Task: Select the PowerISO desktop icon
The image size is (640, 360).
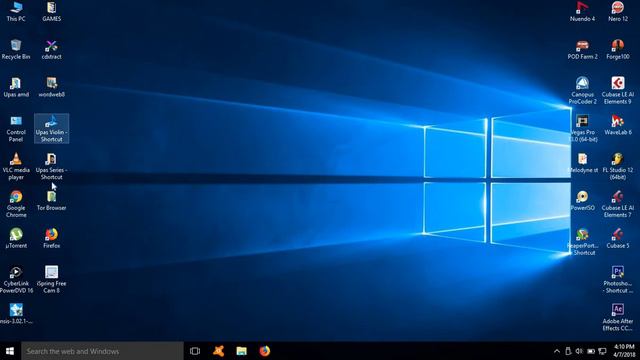Action: click(582, 201)
